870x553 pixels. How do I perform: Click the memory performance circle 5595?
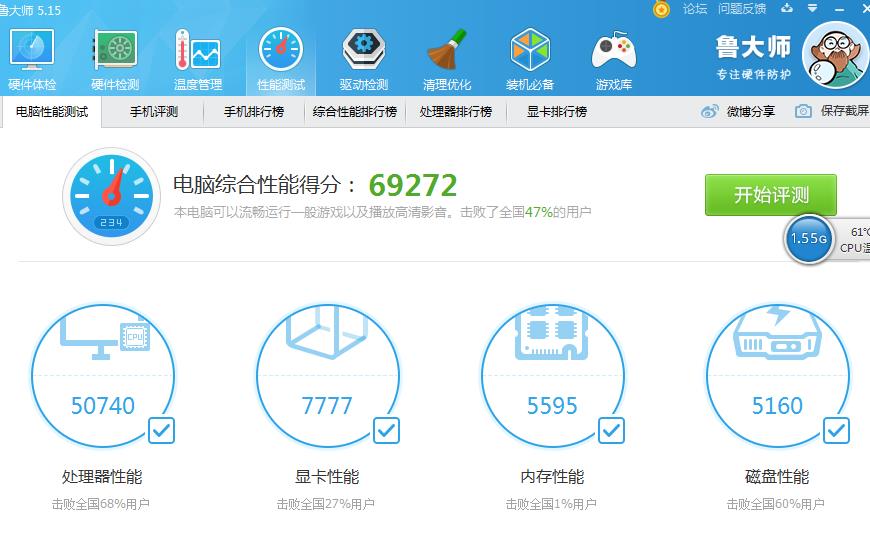(553, 376)
